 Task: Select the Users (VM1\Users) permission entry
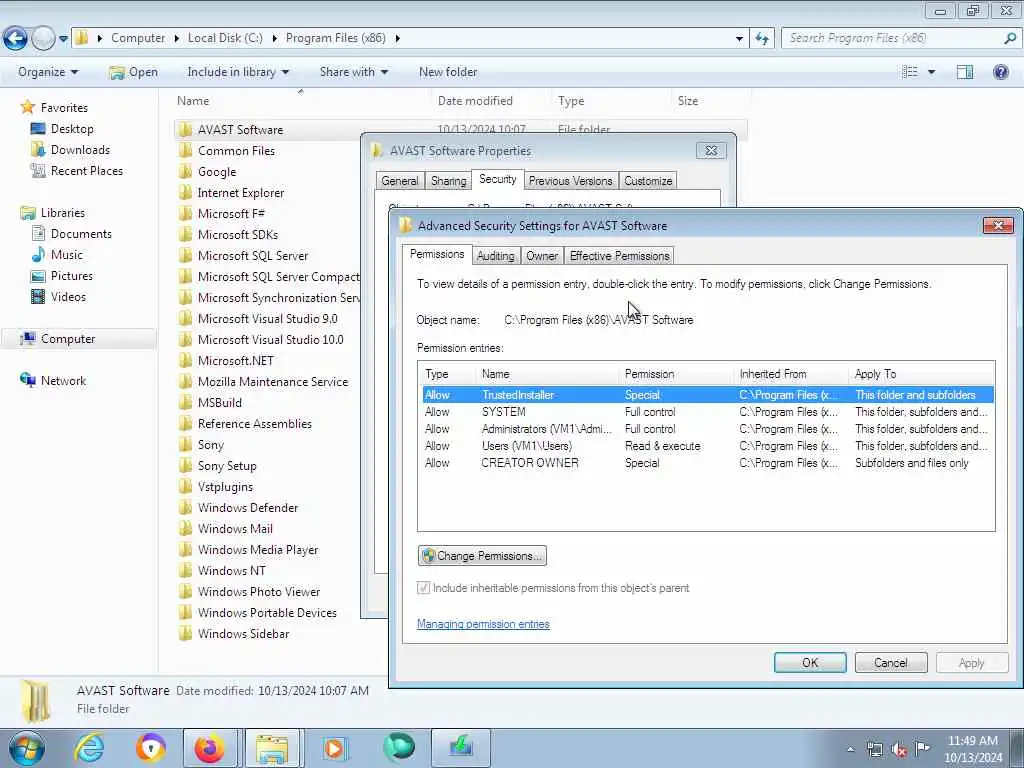pyautogui.click(x=708, y=446)
